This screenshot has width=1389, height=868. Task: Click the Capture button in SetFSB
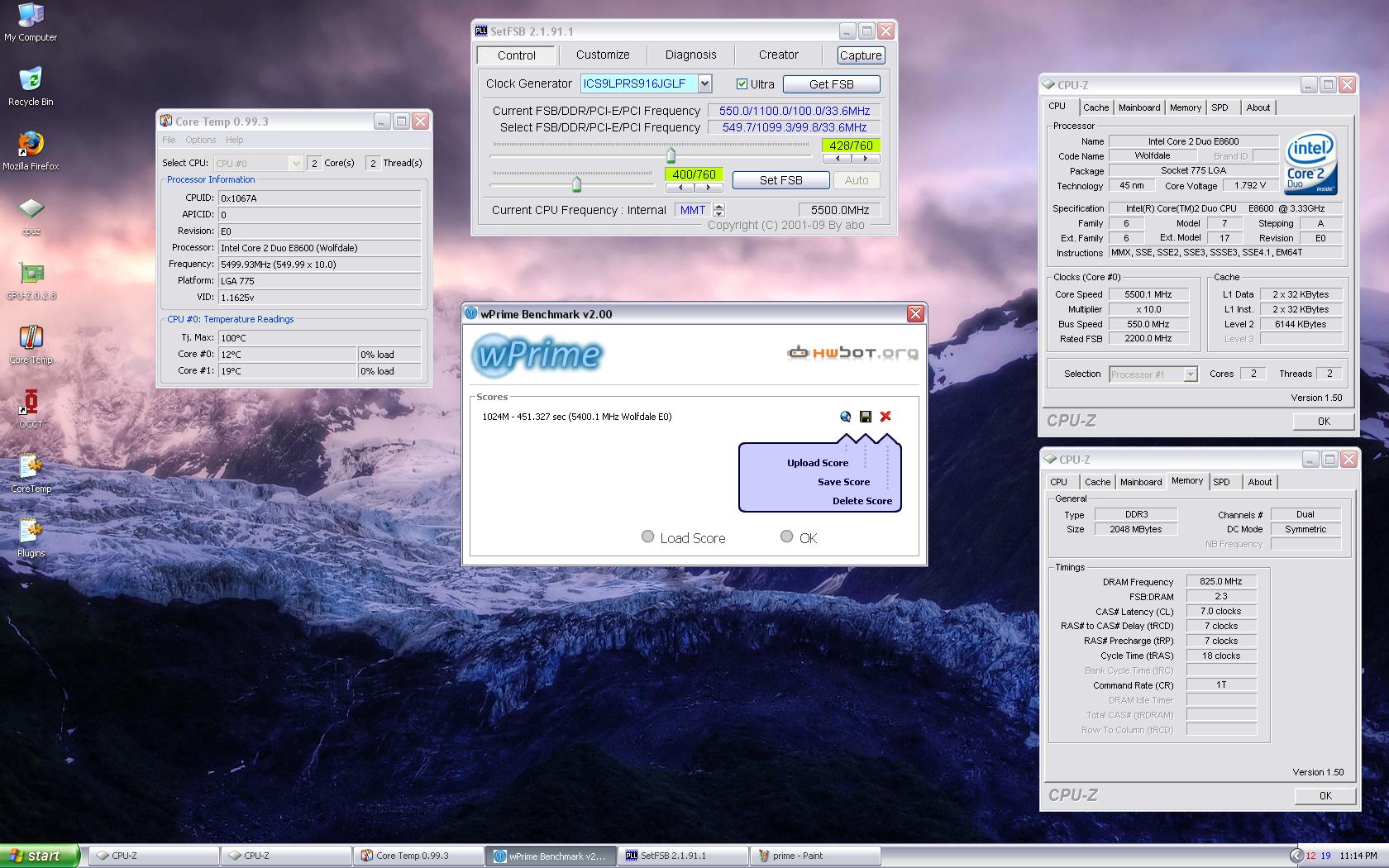coord(861,55)
